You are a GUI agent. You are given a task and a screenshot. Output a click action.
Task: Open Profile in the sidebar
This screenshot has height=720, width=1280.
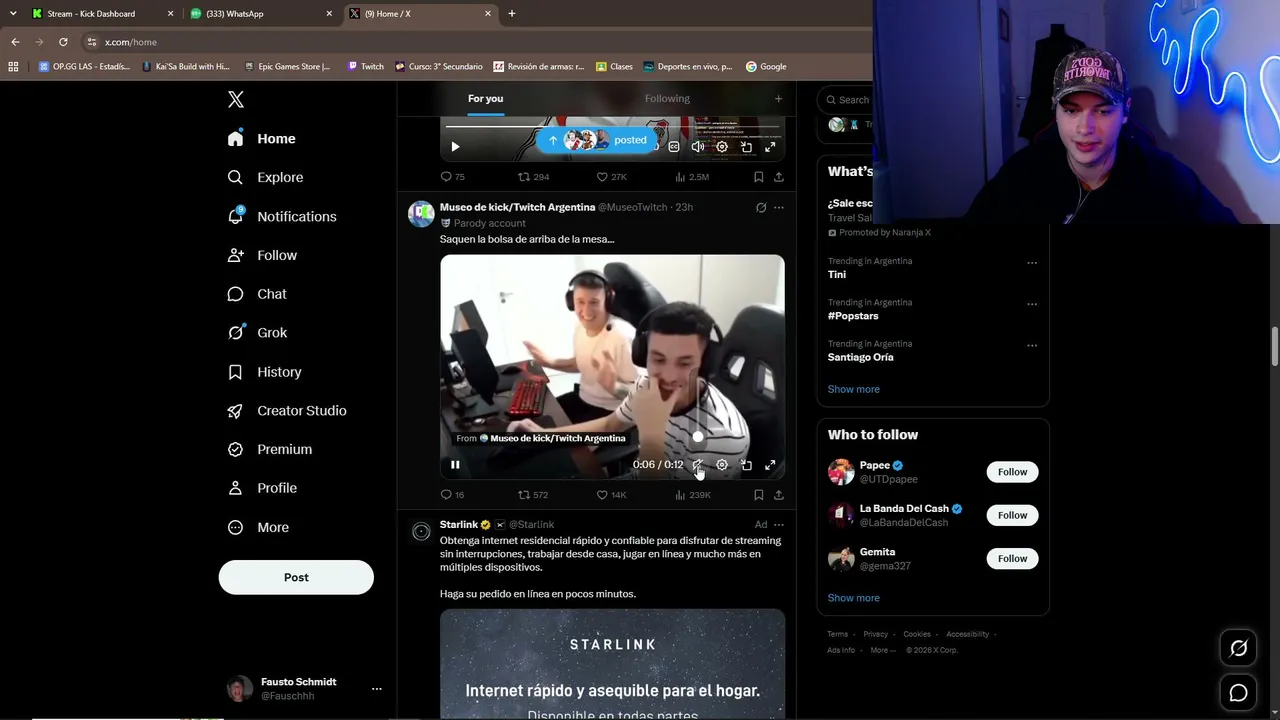pyautogui.click(x=263, y=488)
